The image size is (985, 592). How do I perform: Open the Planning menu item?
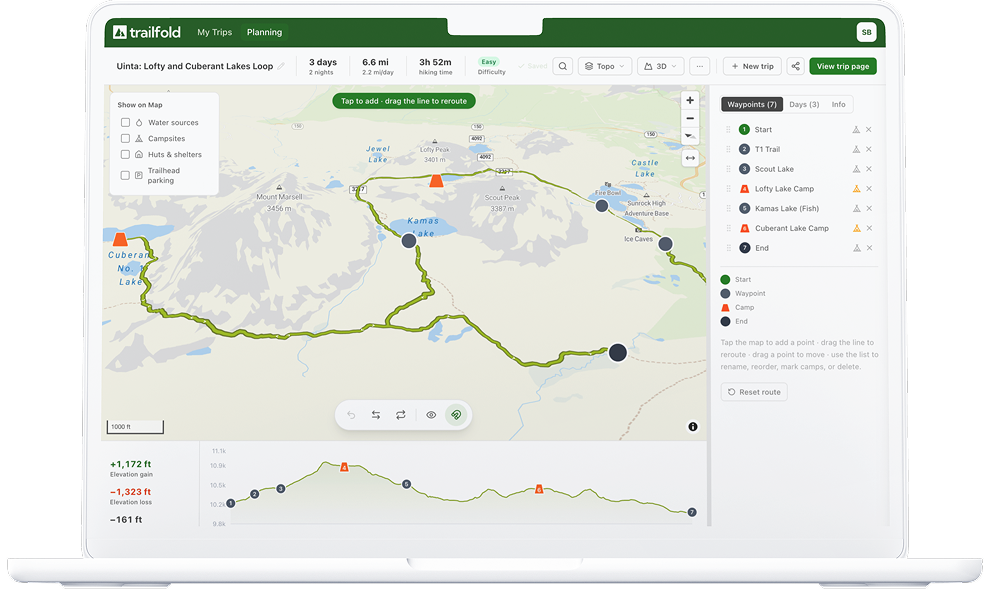264,32
